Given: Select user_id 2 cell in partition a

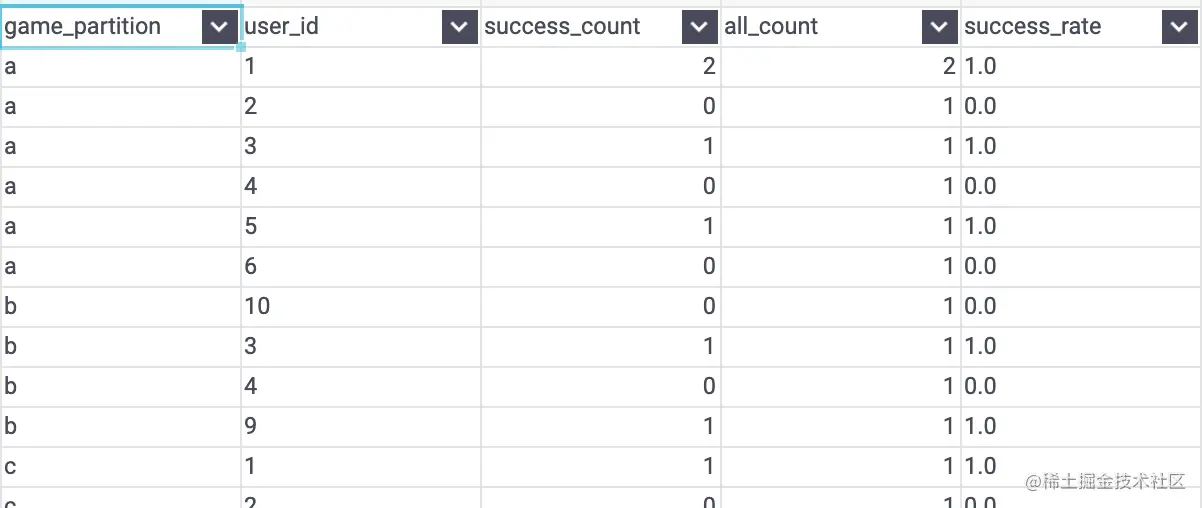Looking at the screenshot, I should tap(361, 106).
